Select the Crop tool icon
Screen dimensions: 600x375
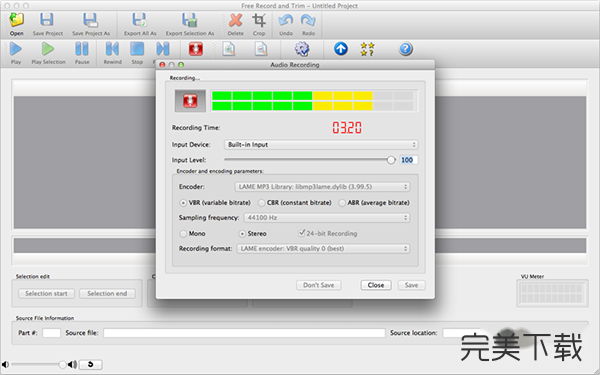259,20
